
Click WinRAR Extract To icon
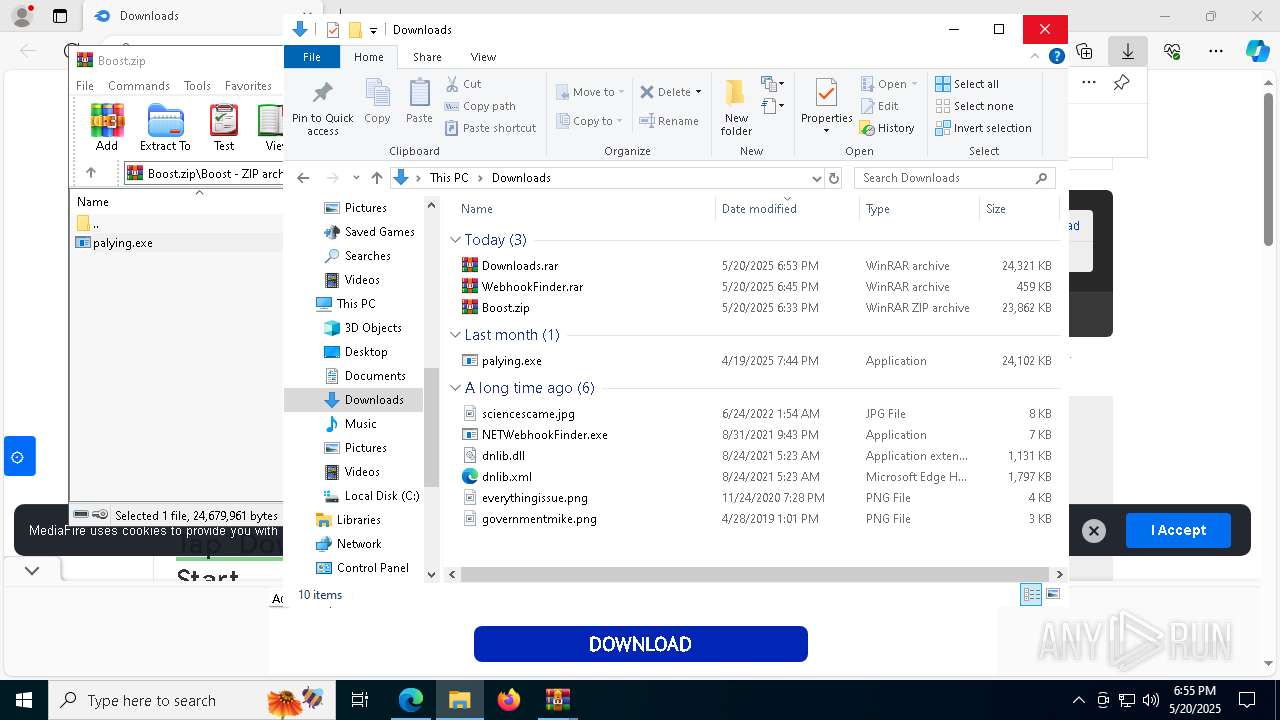(165, 127)
